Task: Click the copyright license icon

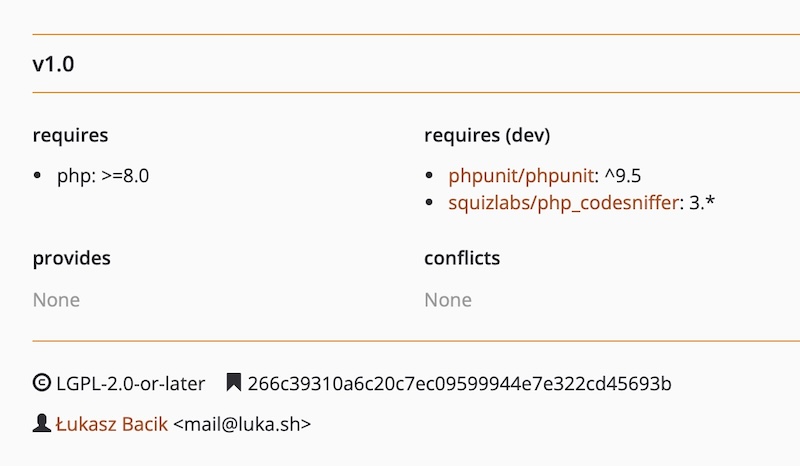Action: (42, 383)
